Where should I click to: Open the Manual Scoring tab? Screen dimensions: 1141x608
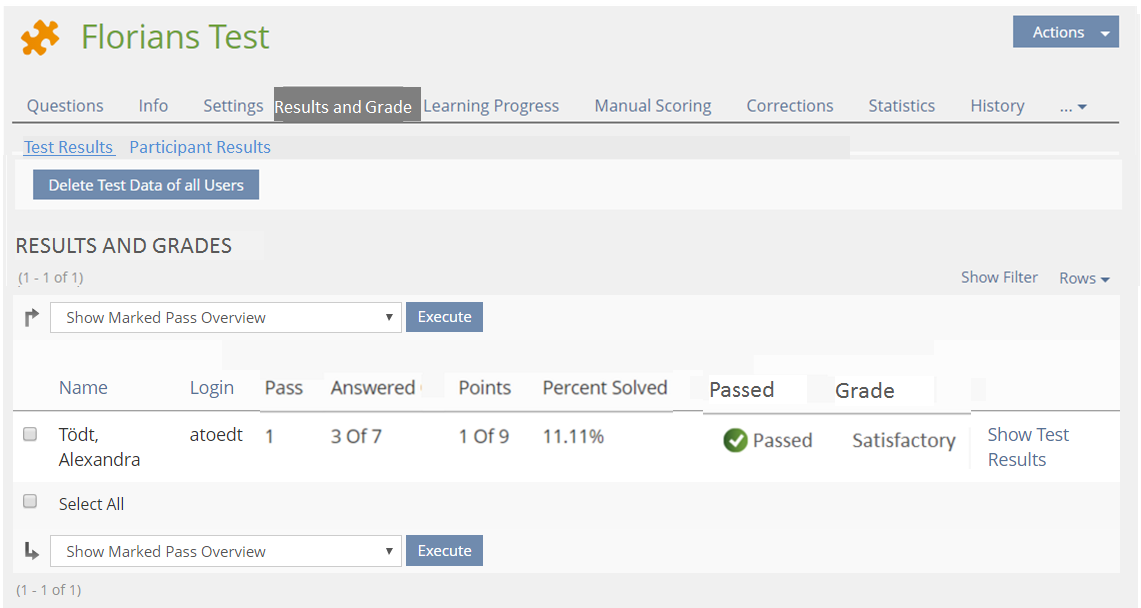652,106
